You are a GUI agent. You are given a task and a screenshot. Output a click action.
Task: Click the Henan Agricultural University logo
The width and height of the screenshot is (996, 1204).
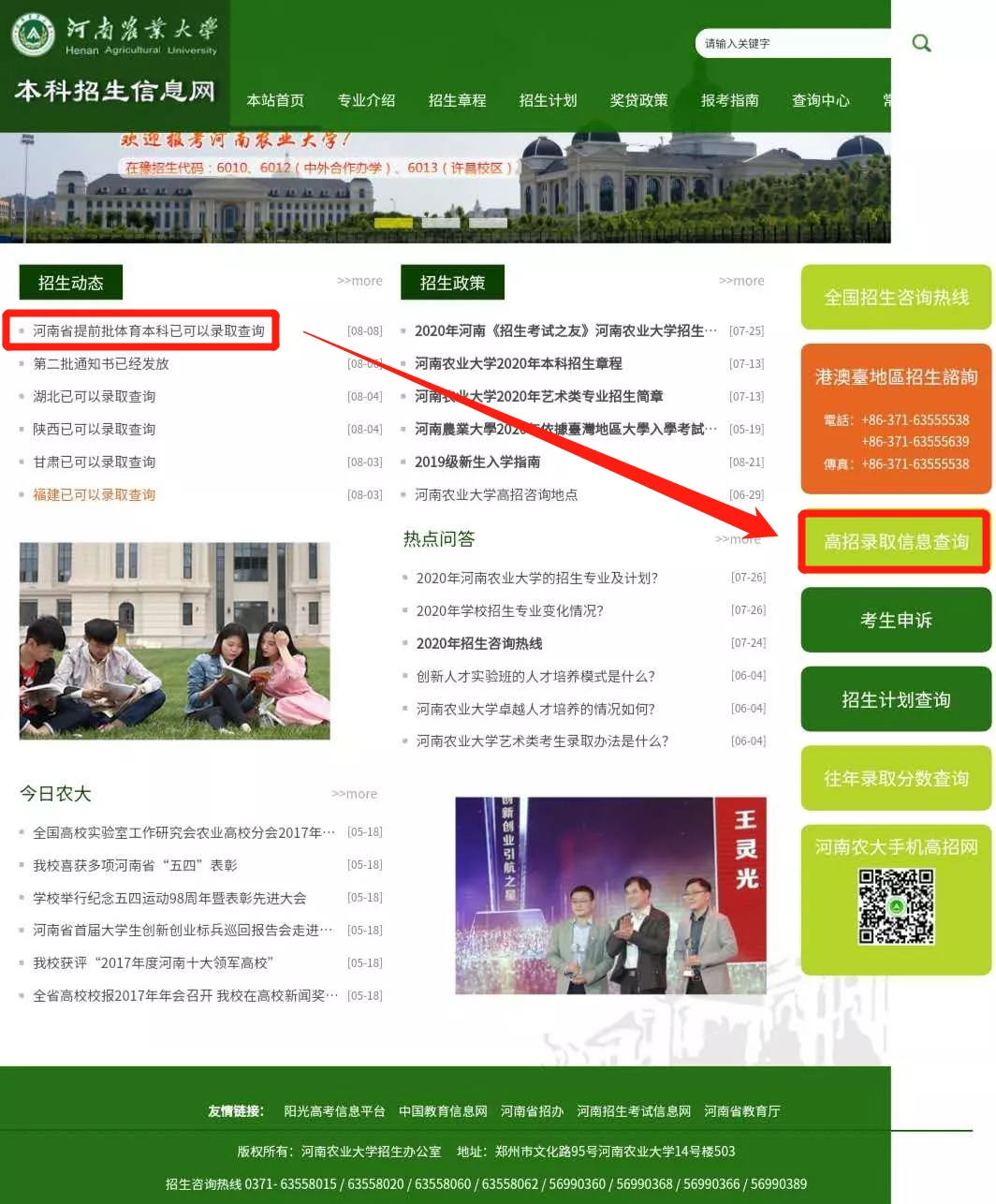click(x=35, y=36)
